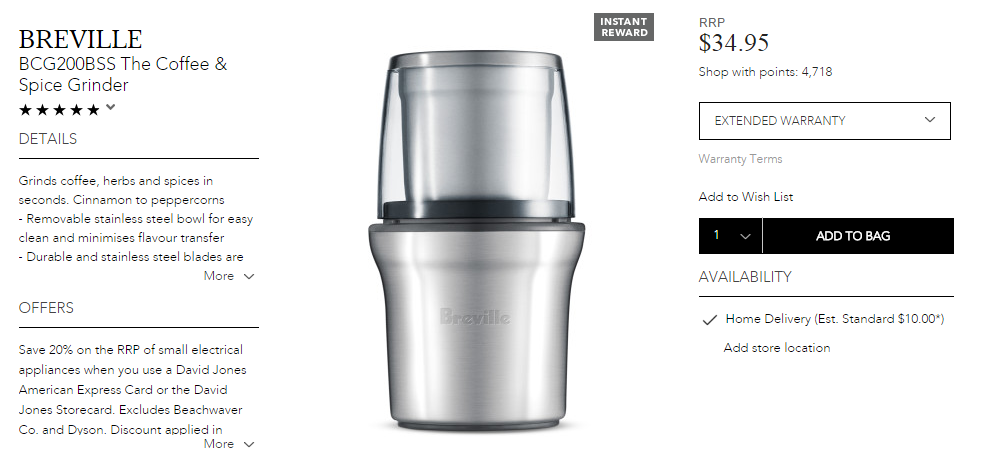This screenshot has width=988, height=459.
Task: Open the quantity selector showing 1
Action: (x=730, y=236)
